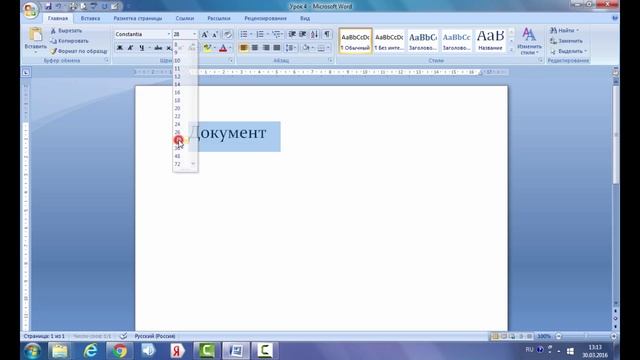Open paragraph dialog launcher in Абзац group
The image size is (640, 360).
point(330,60)
